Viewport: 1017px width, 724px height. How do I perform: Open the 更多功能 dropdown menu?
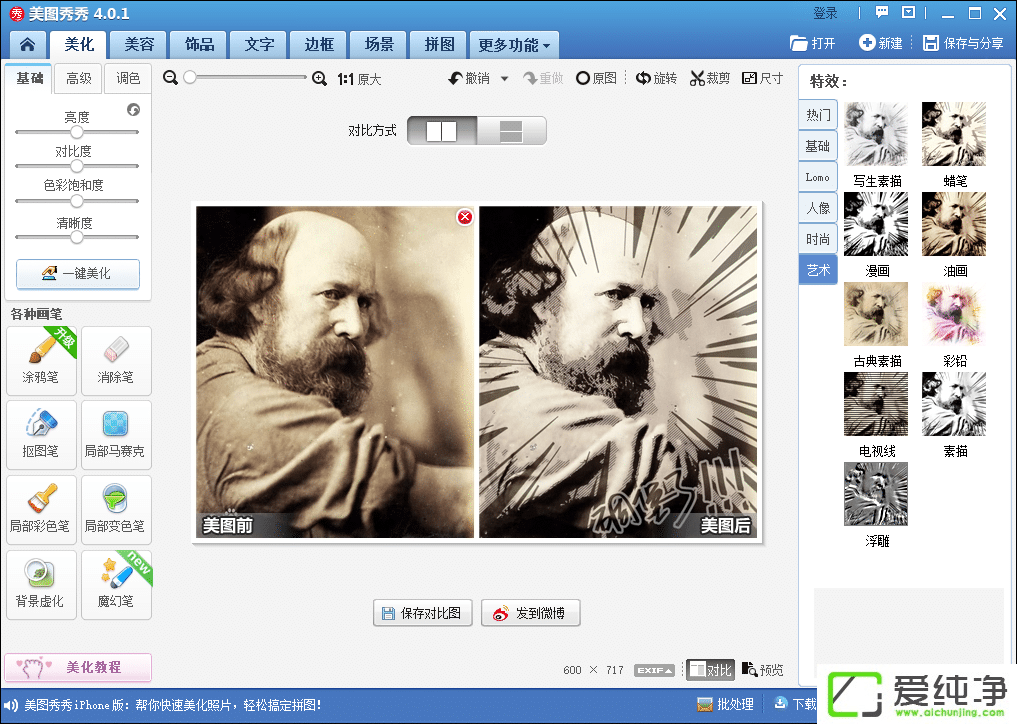[515, 45]
